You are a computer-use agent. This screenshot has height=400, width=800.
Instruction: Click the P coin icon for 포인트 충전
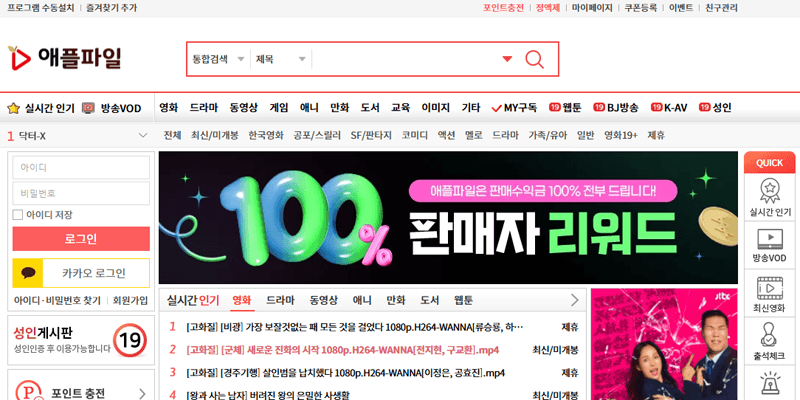click(27, 392)
